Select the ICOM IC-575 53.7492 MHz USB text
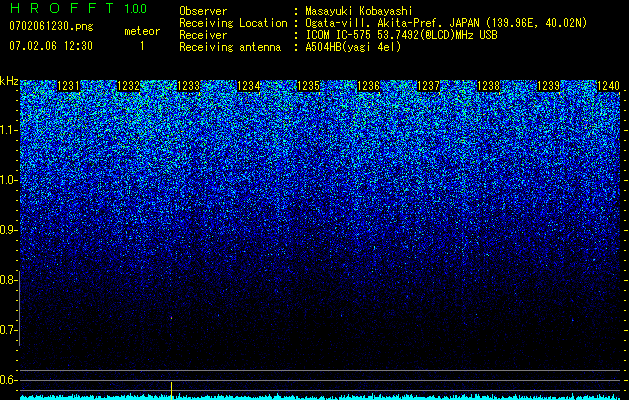Viewport: 629px width, 400px height. tap(401, 35)
